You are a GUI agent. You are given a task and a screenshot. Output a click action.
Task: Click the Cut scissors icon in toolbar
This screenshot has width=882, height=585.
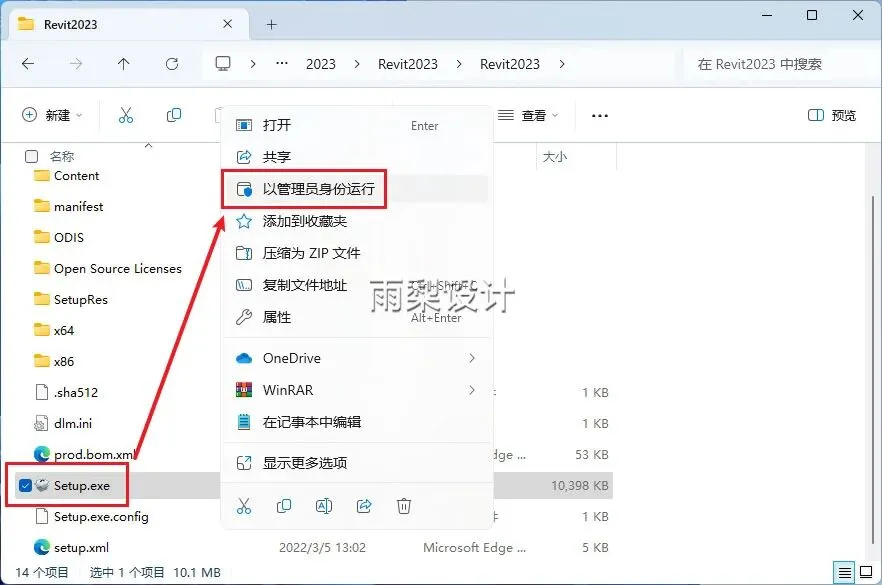pyautogui.click(x=126, y=115)
